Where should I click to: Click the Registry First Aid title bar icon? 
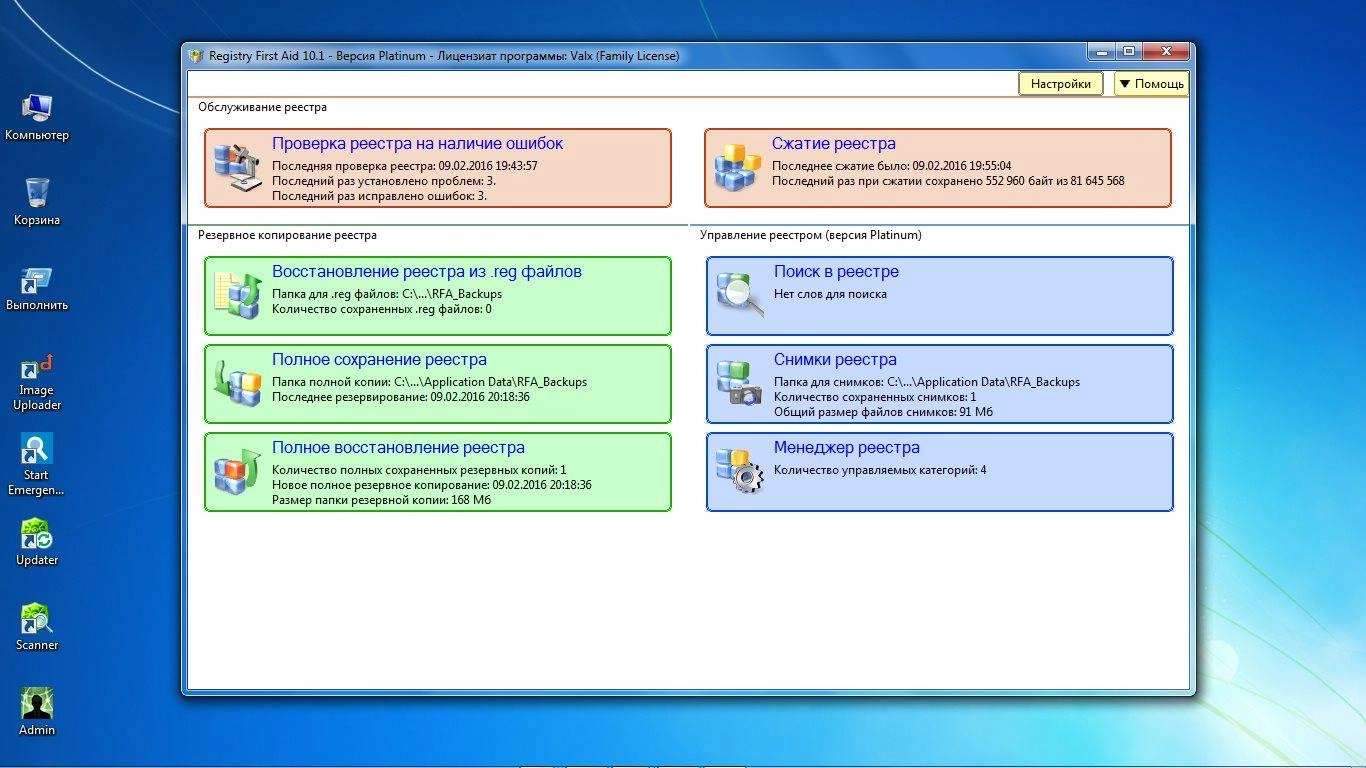(x=196, y=56)
